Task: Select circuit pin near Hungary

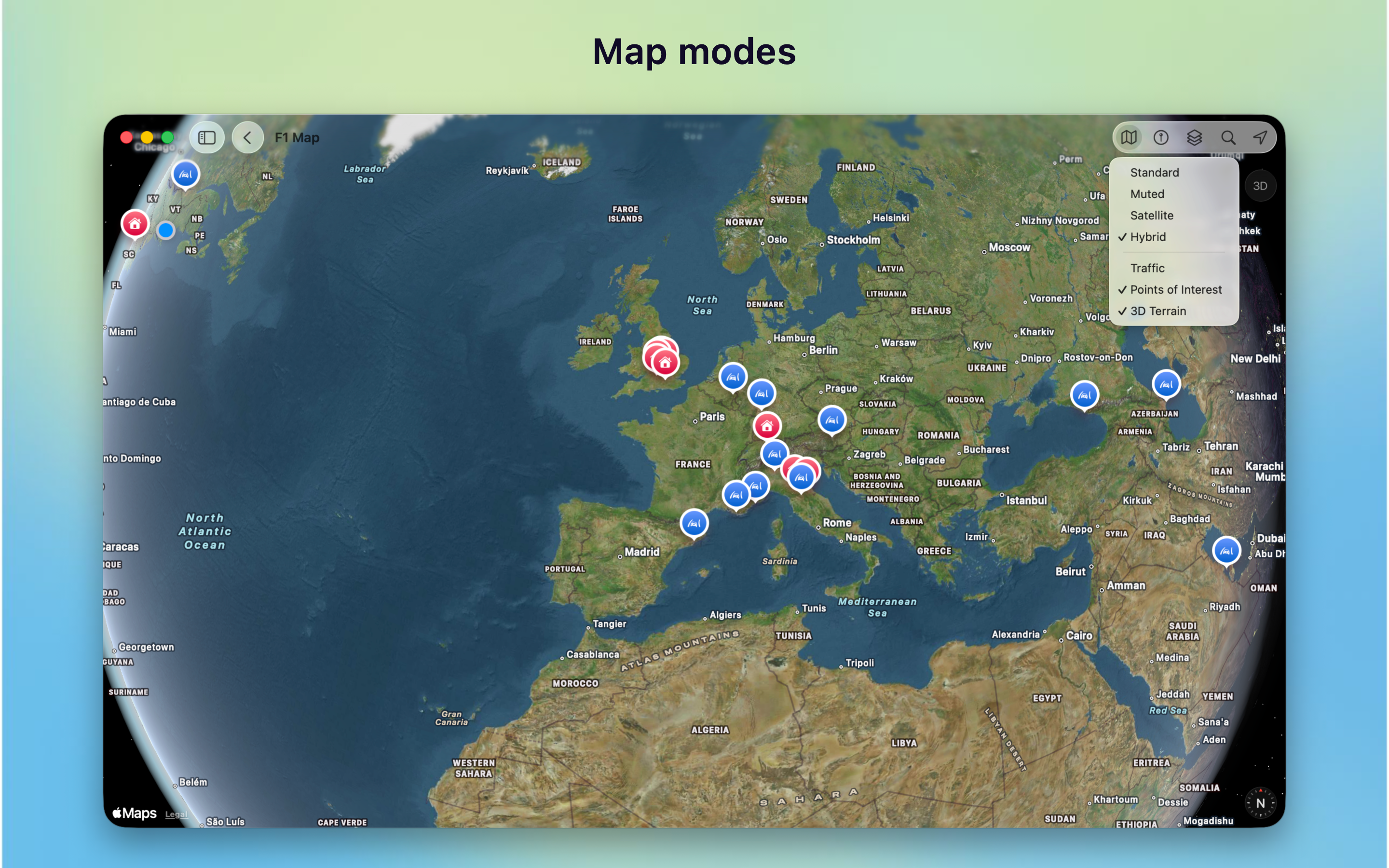Action: (831, 420)
